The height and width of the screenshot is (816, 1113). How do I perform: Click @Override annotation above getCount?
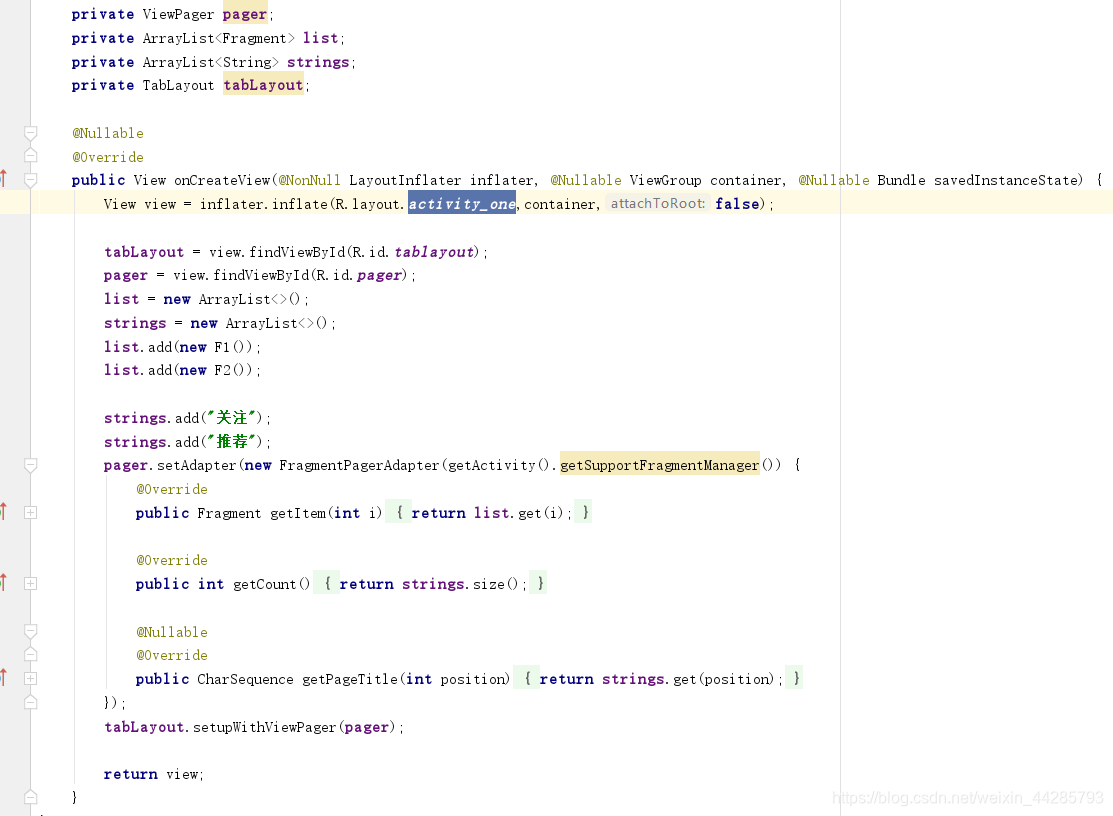point(172,561)
